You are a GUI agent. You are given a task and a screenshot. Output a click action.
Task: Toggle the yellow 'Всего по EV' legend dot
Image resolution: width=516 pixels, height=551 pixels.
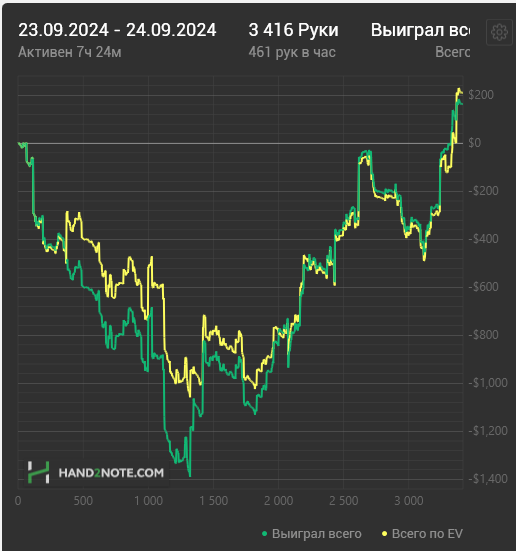pos(384,534)
